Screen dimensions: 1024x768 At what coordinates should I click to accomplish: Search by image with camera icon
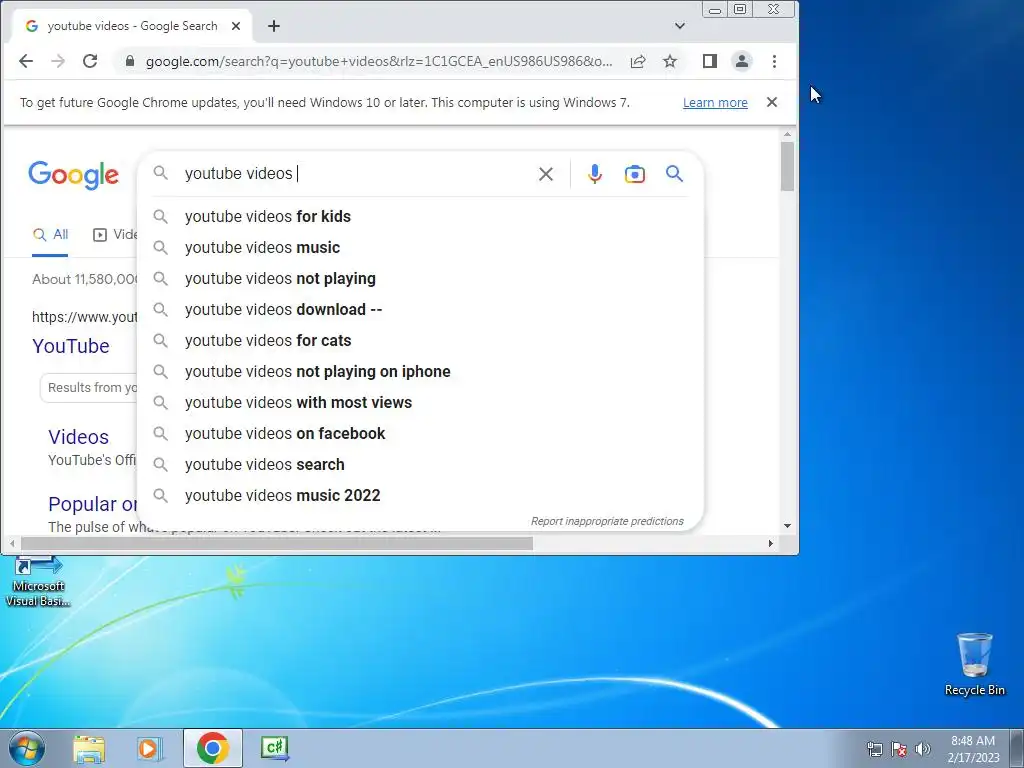(x=635, y=174)
